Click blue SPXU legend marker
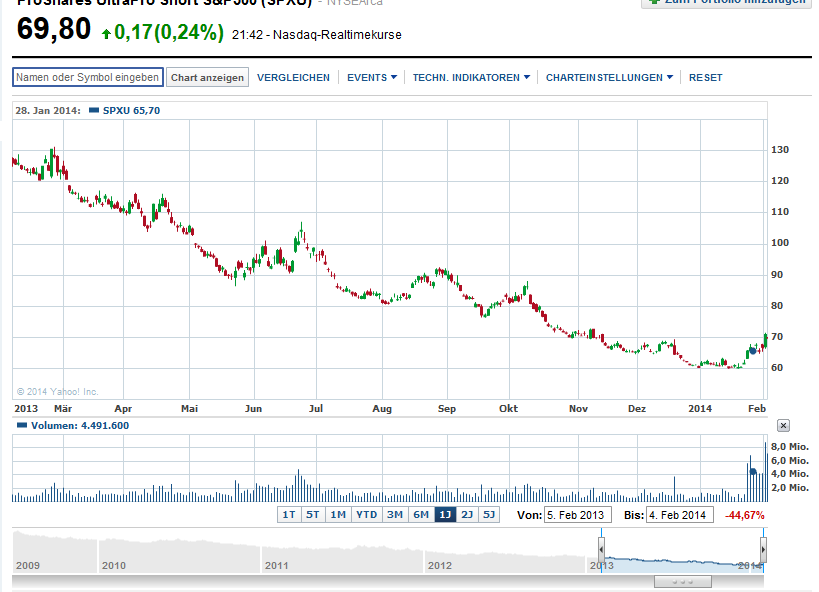The height and width of the screenshot is (592, 819). pyautogui.click(x=94, y=110)
